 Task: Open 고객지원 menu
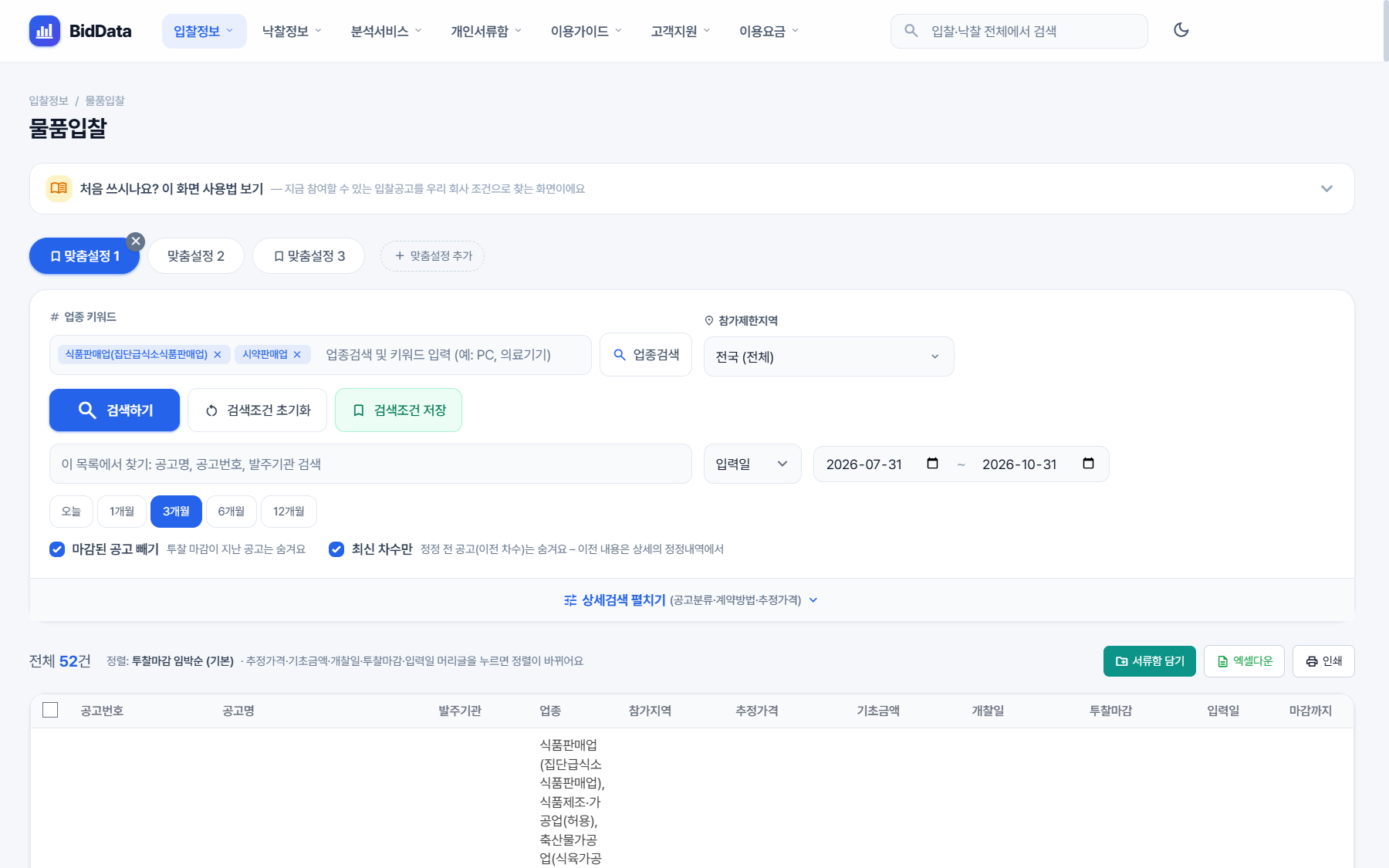coord(680,31)
